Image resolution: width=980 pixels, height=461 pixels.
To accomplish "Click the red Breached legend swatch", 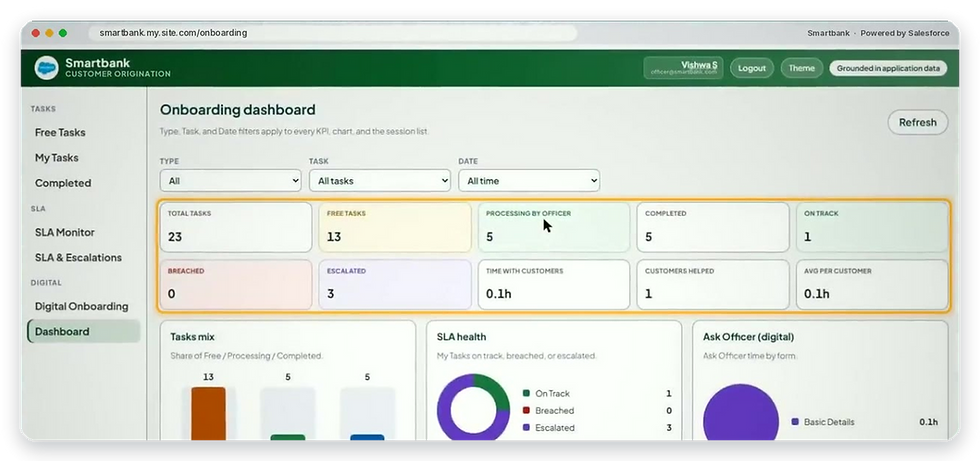I will (526, 411).
